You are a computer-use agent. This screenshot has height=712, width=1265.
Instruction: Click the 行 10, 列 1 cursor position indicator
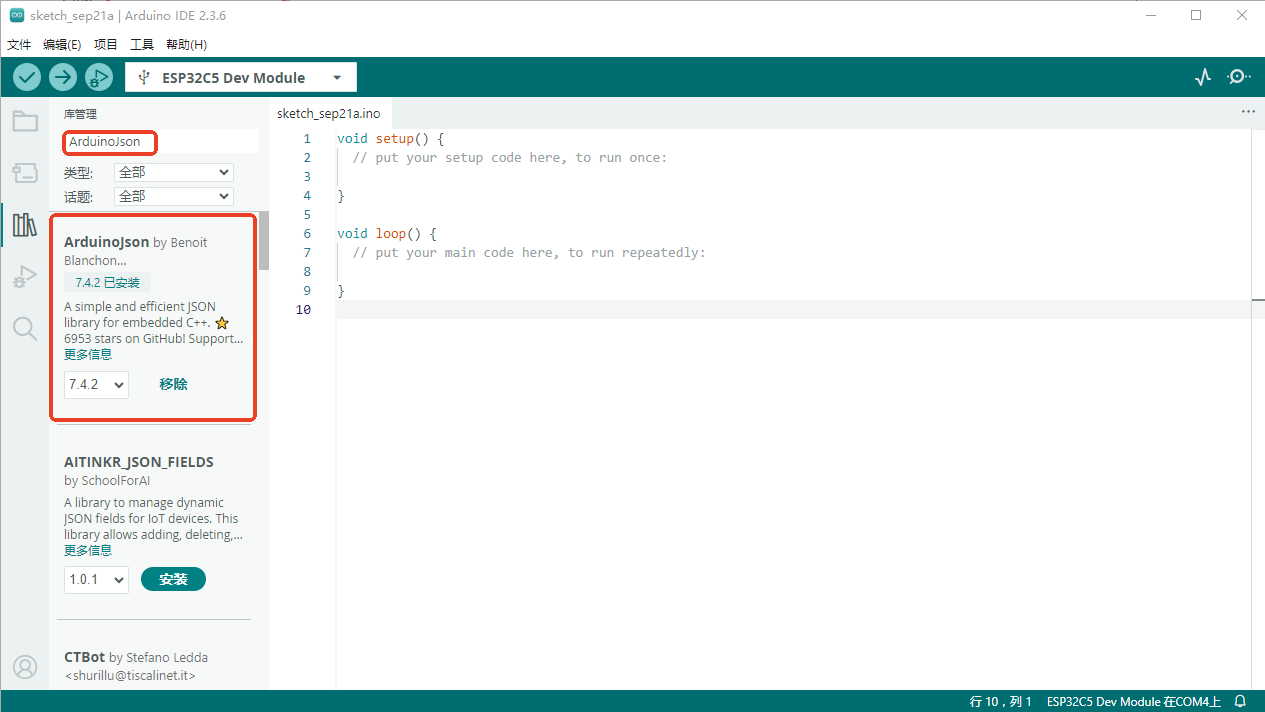pyautogui.click(x=1000, y=702)
